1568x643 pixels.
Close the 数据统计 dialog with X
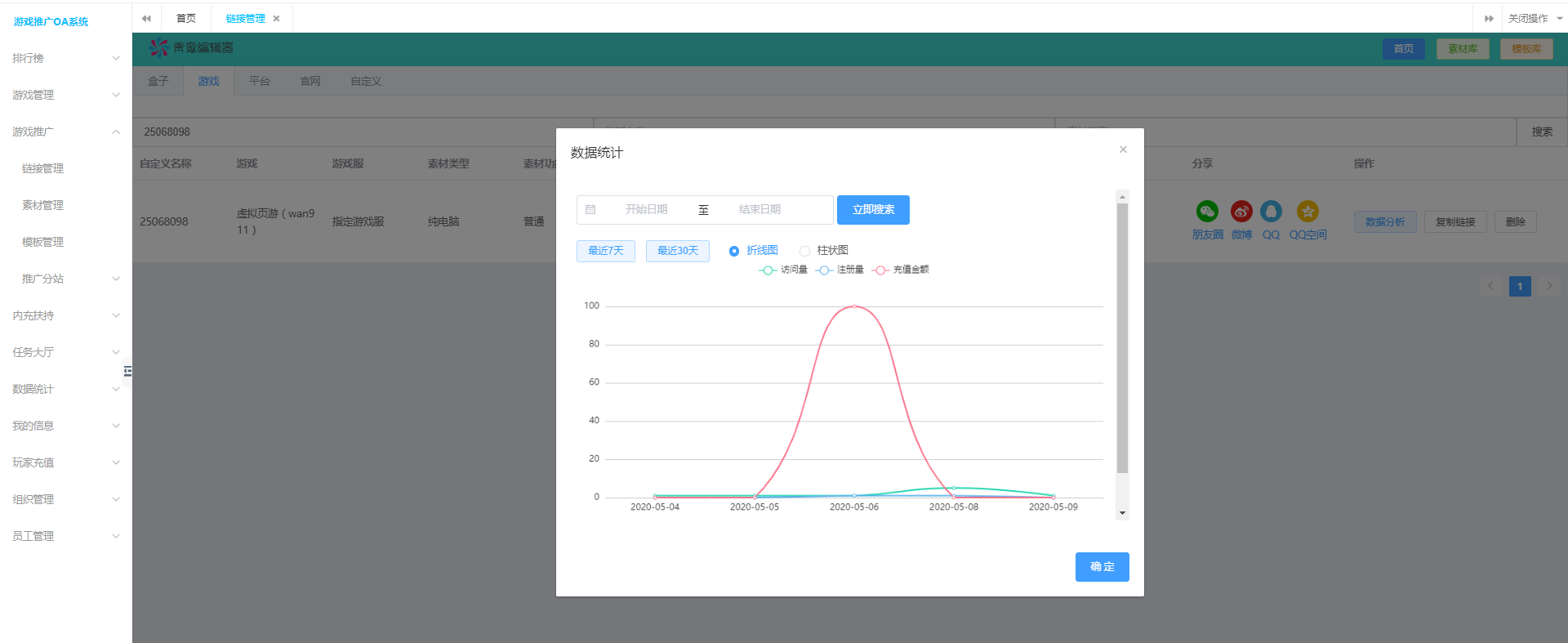pyautogui.click(x=1123, y=150)
